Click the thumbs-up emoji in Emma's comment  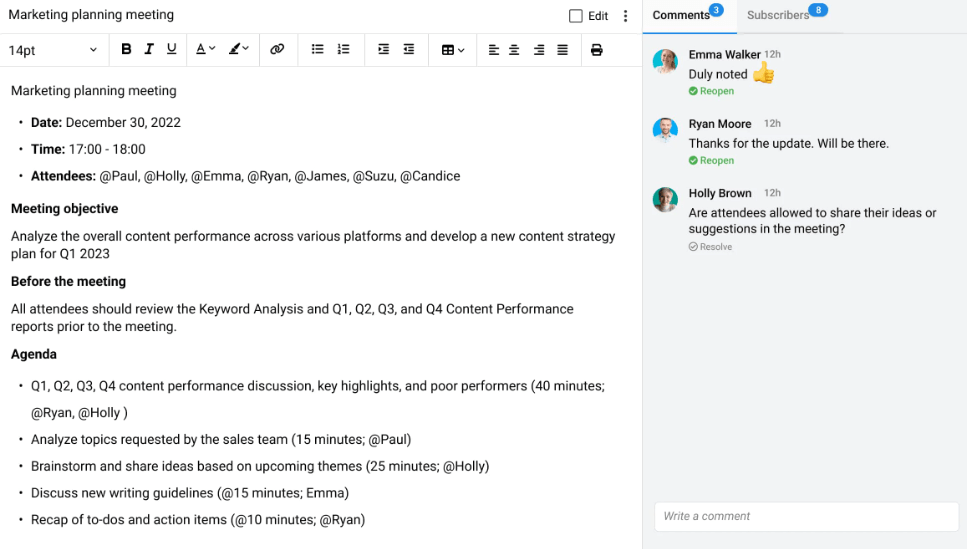pyautogui.click(x=763, y=73)
